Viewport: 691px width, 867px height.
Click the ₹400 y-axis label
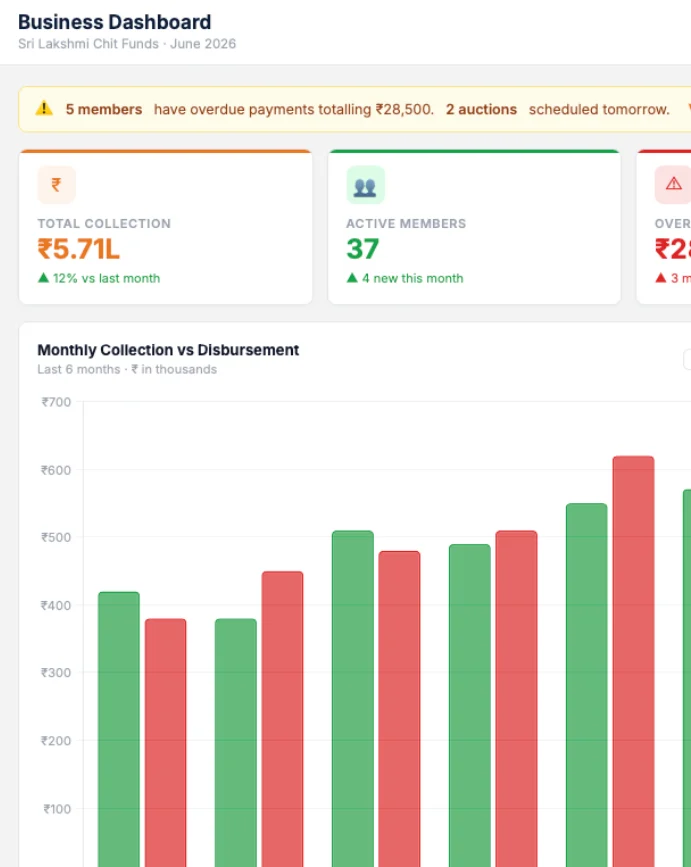coord(56,605)
